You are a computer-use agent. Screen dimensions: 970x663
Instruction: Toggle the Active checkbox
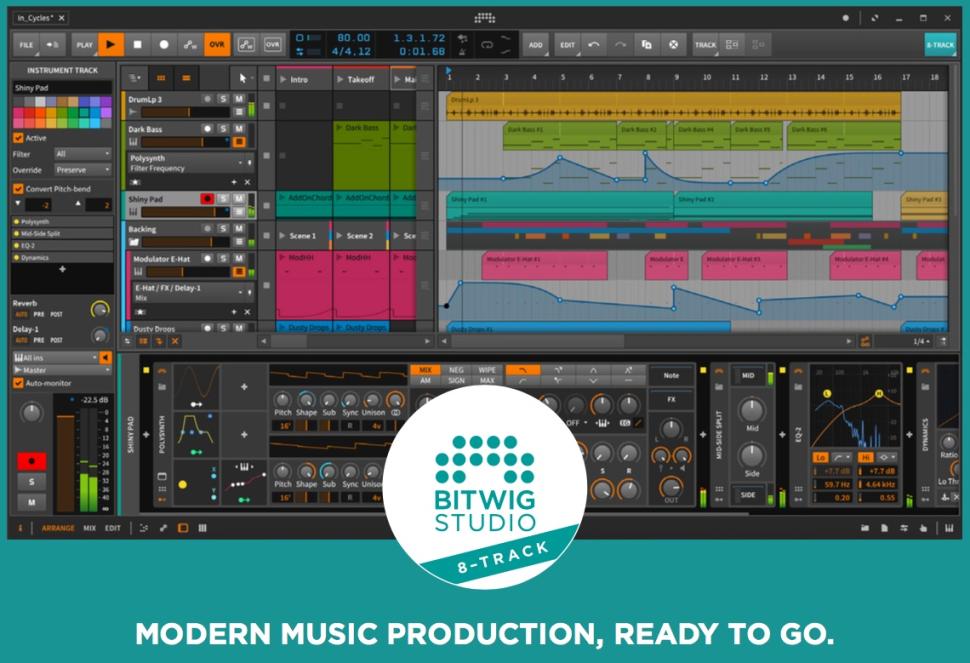coord(18,138)
